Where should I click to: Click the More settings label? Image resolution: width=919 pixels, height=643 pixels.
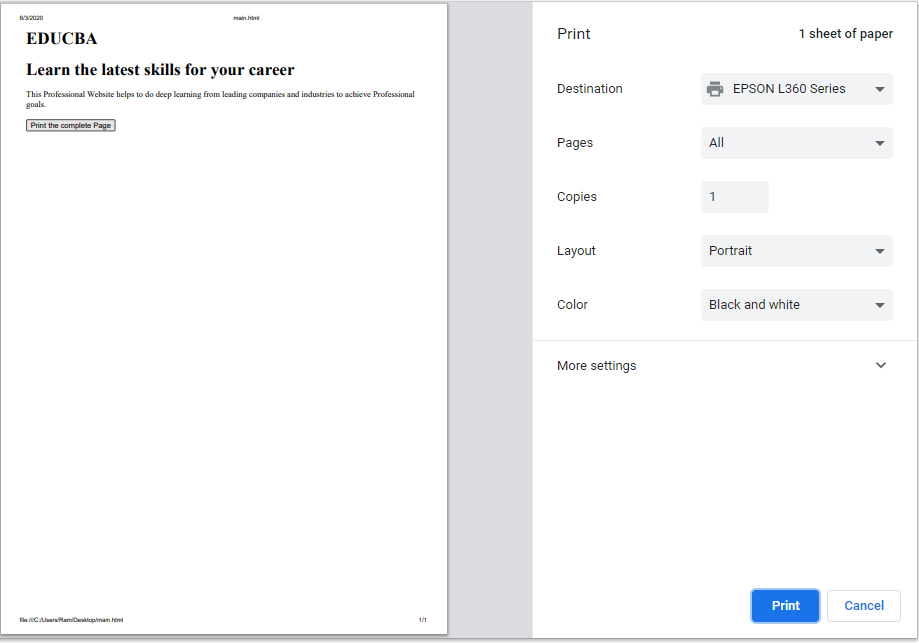(596, 366)
